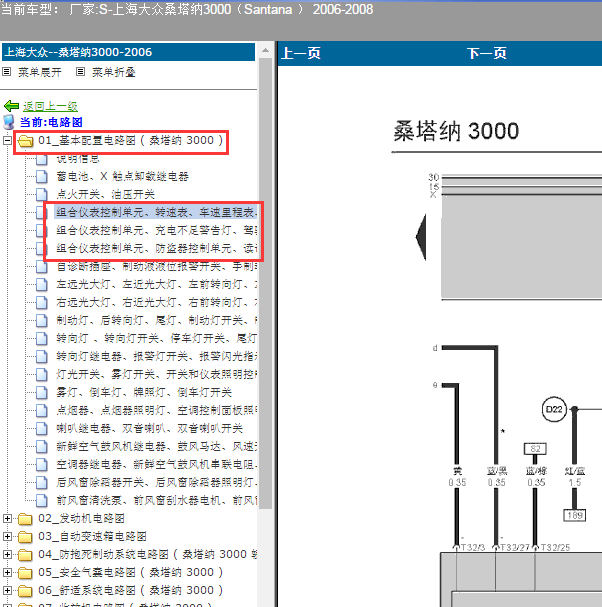
Task: Click page icon beside 空调器继电器 entry
Action: 42,465
